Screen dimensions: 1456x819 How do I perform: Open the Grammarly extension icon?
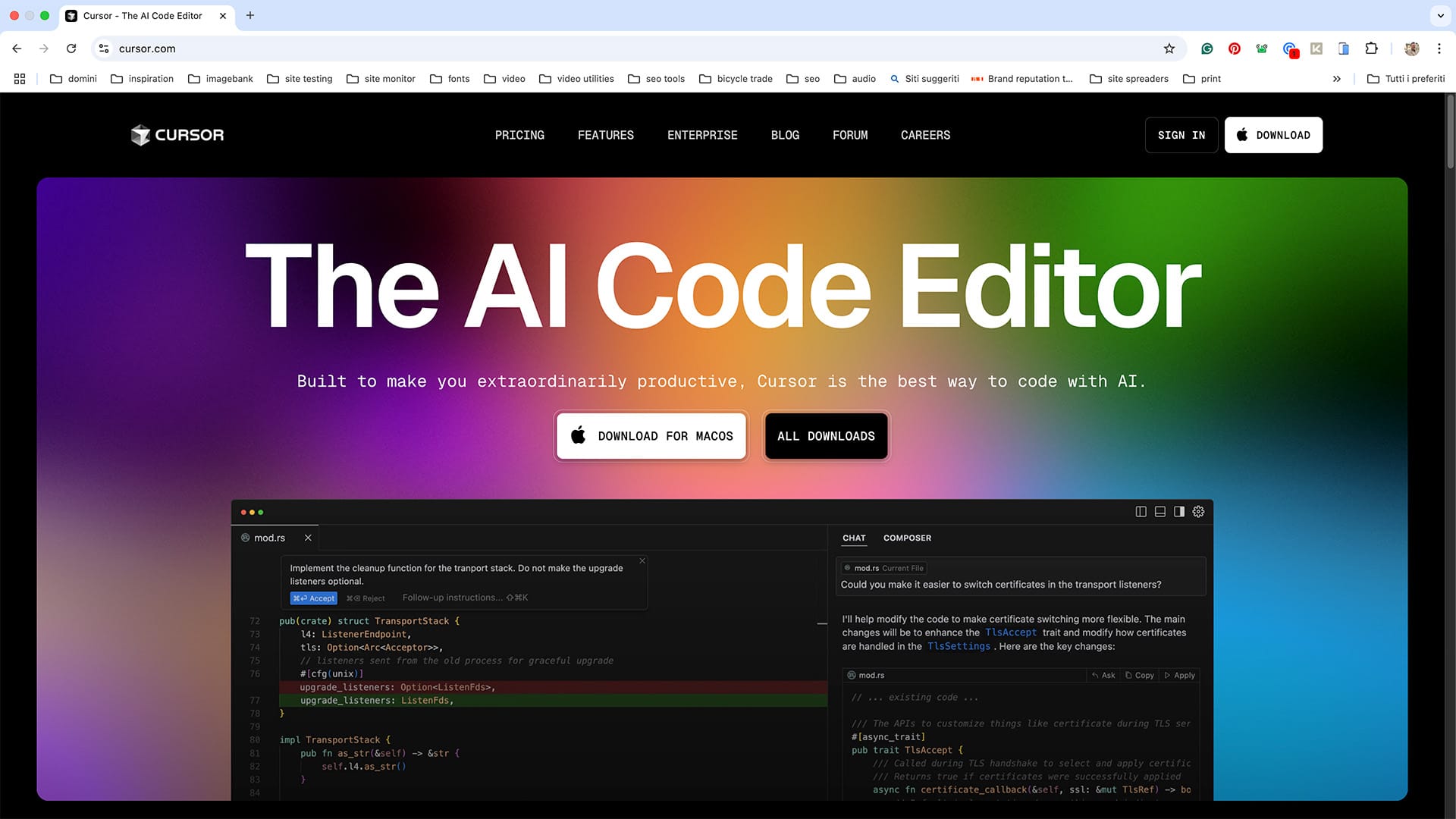[x=1207, y=48]
